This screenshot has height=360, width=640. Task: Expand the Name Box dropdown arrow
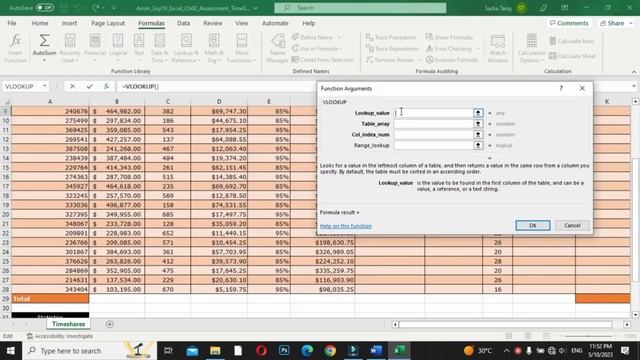44,86
